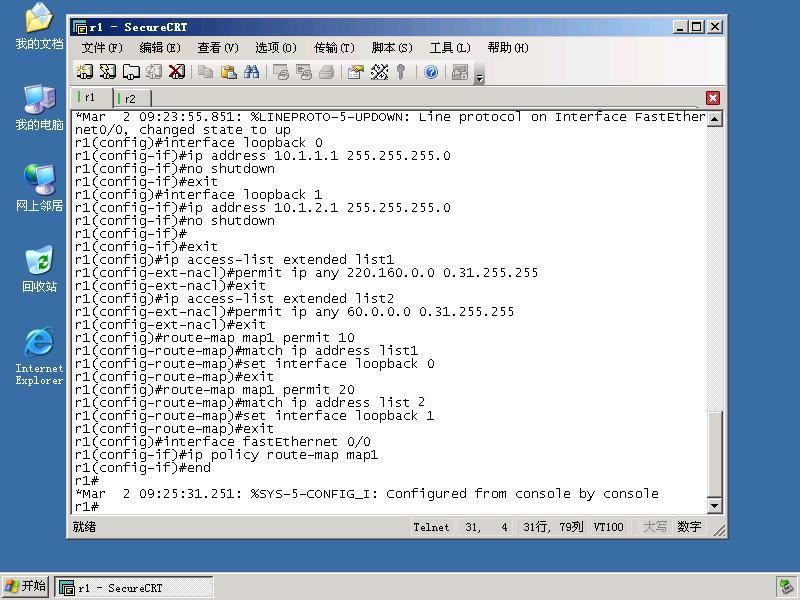Image resolution: width=800 pixels, height=600 pixels.
Task: Click the Find binoculars icon
Action: pyautogui.click(x=252, y=72)
